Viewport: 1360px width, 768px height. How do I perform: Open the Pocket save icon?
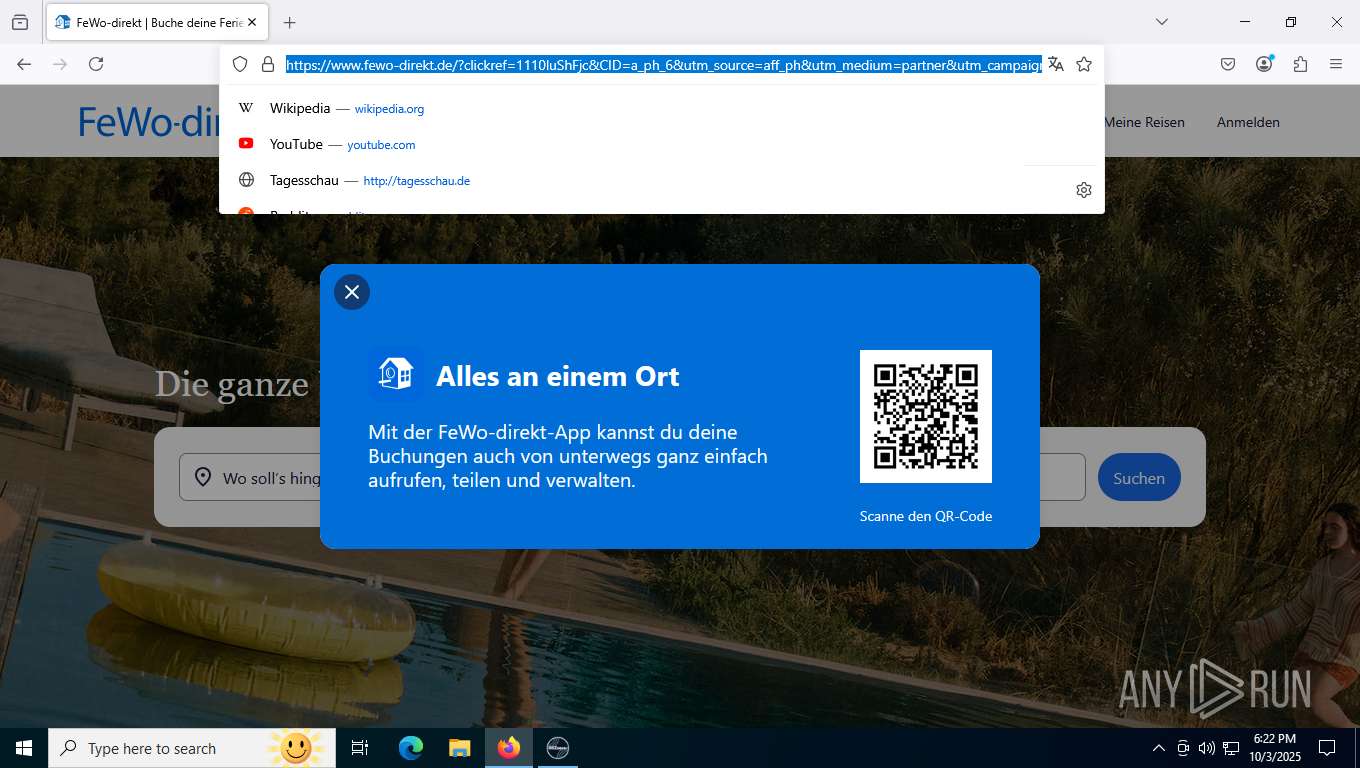[x=1228, y=64]
